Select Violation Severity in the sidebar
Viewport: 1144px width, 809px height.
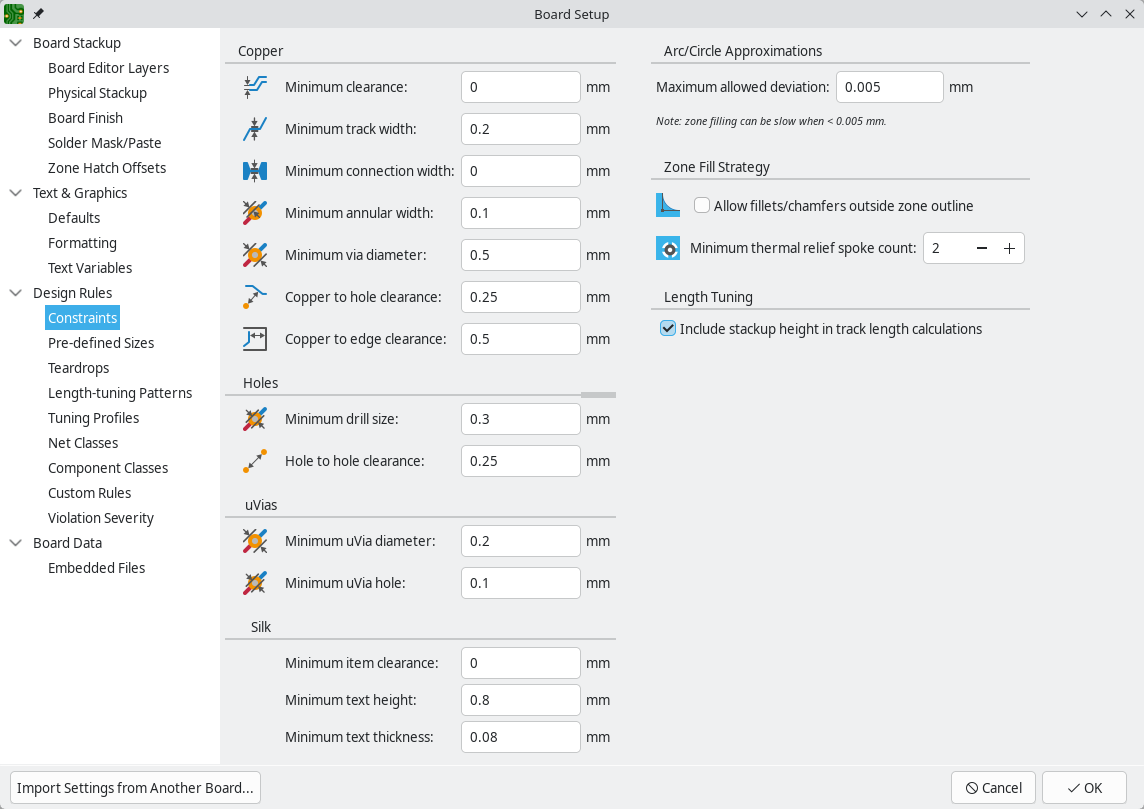(x=101, y=518)
